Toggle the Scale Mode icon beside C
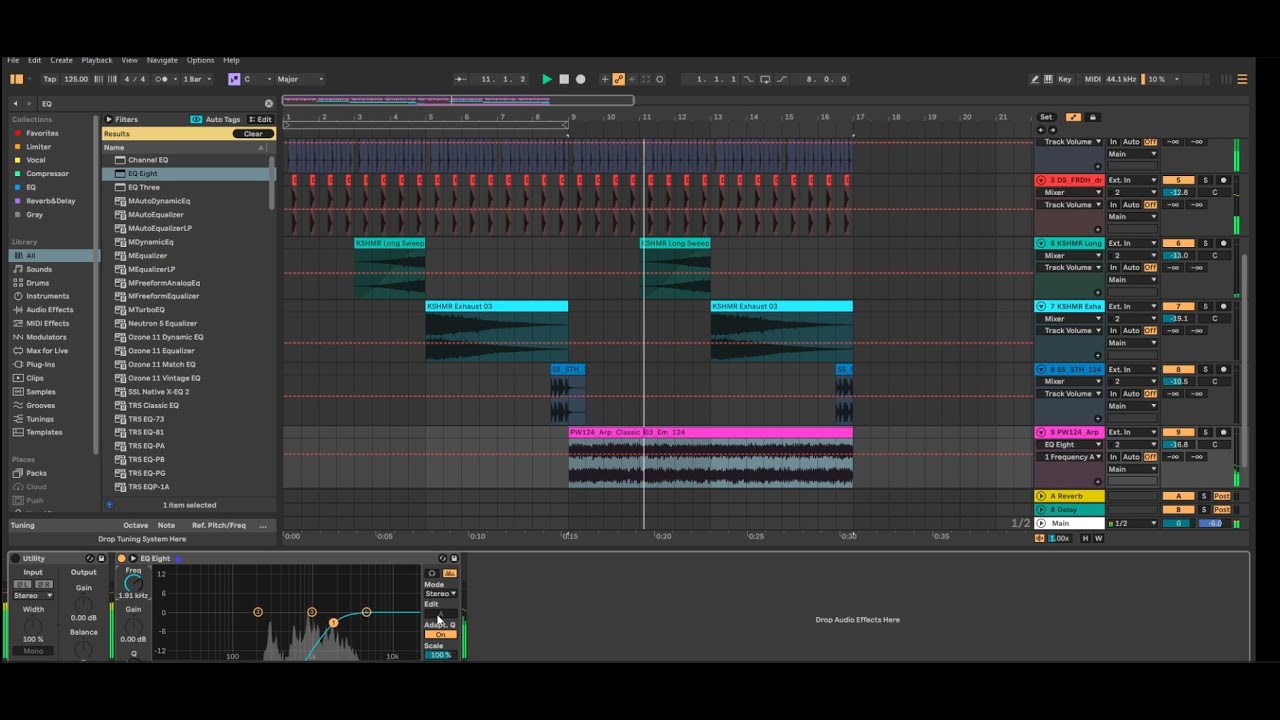Screen dimensions: 1280x720 [234, 79]
